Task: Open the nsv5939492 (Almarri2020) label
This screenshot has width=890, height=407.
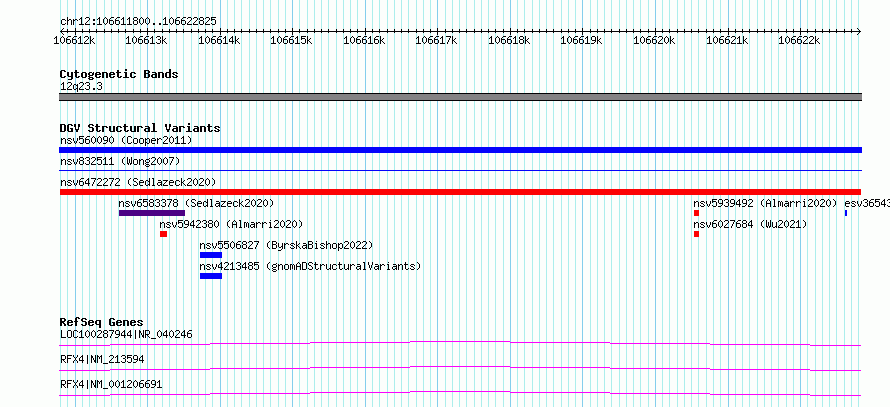Action: click(x=765, y=203)
